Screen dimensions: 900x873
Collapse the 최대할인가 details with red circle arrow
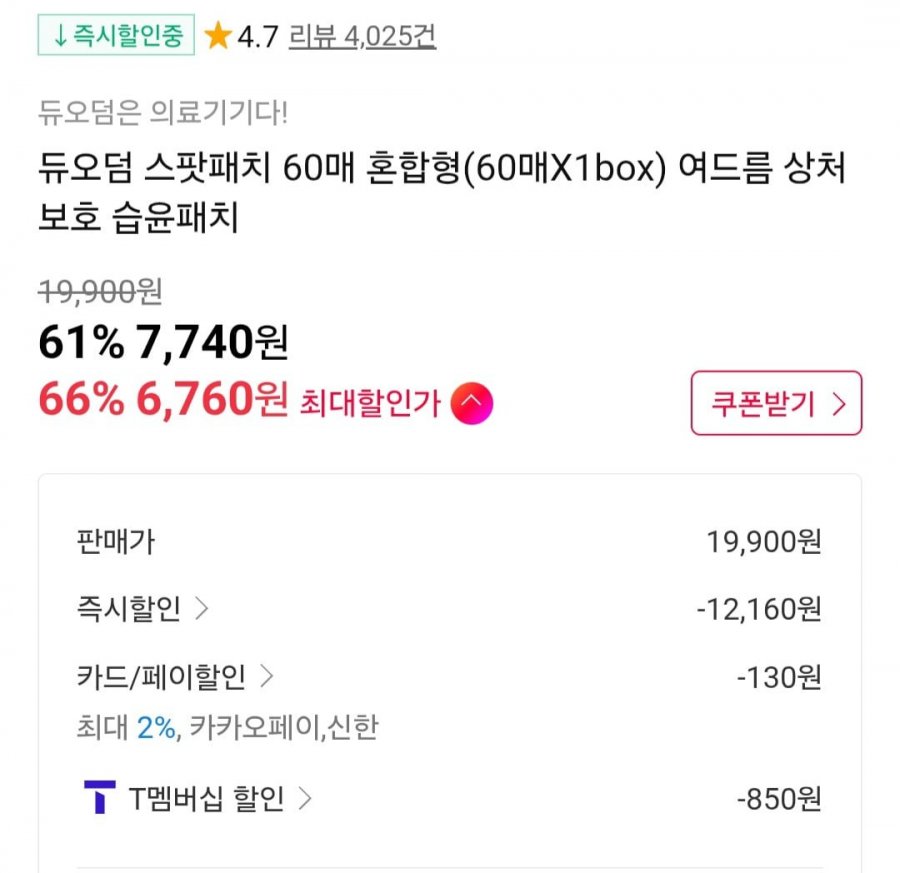[x=472, y=403]
